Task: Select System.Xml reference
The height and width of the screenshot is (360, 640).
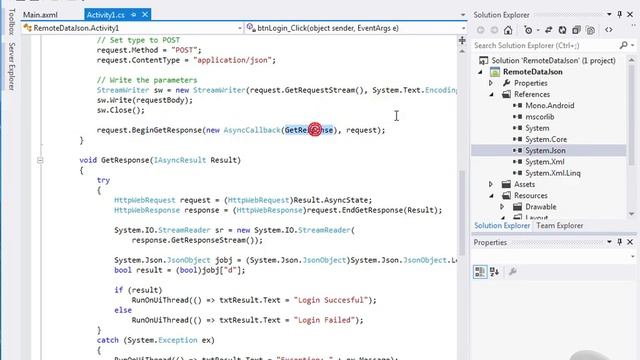Action: click(x=544, y=162)
